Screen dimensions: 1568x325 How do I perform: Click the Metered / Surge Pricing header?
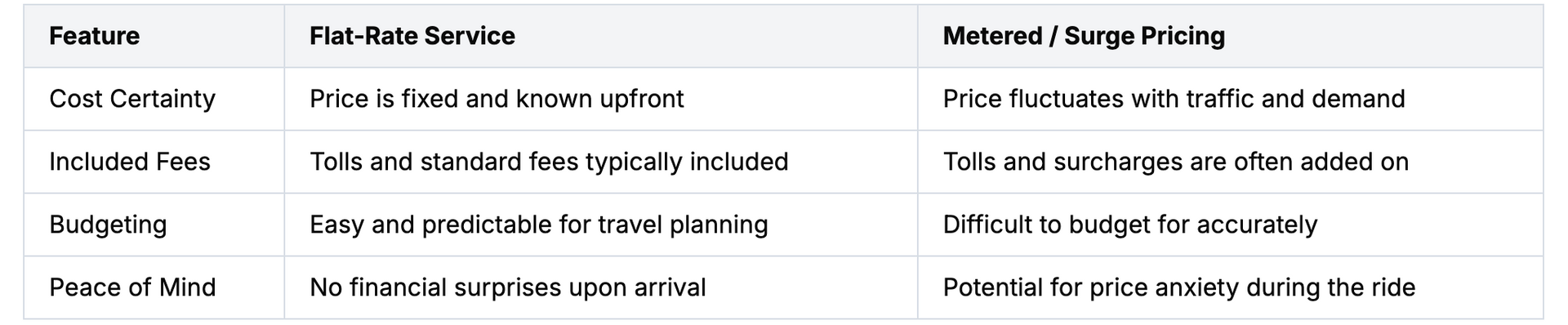1084,36
